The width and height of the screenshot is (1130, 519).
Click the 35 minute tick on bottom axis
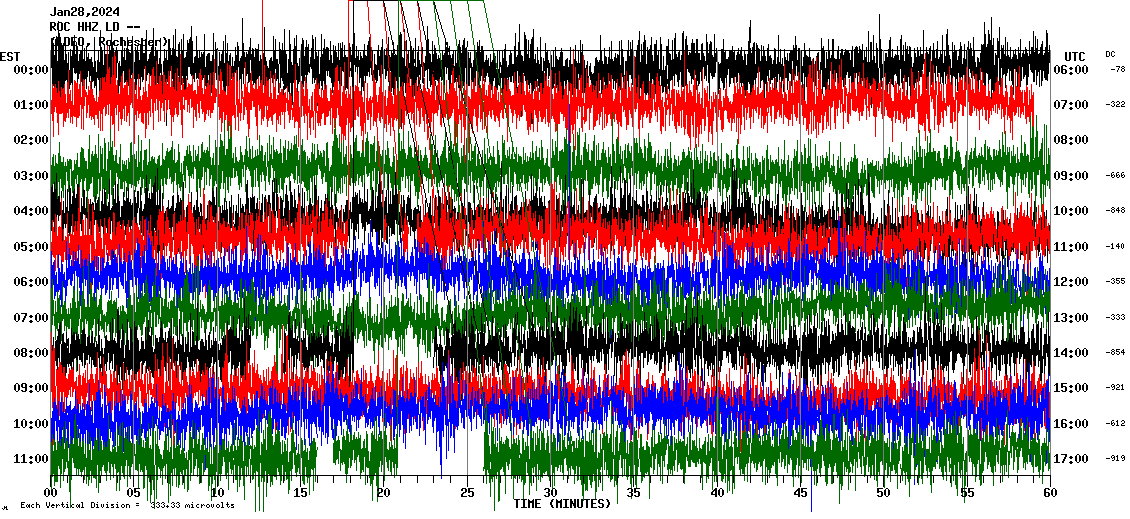point(634,493)
